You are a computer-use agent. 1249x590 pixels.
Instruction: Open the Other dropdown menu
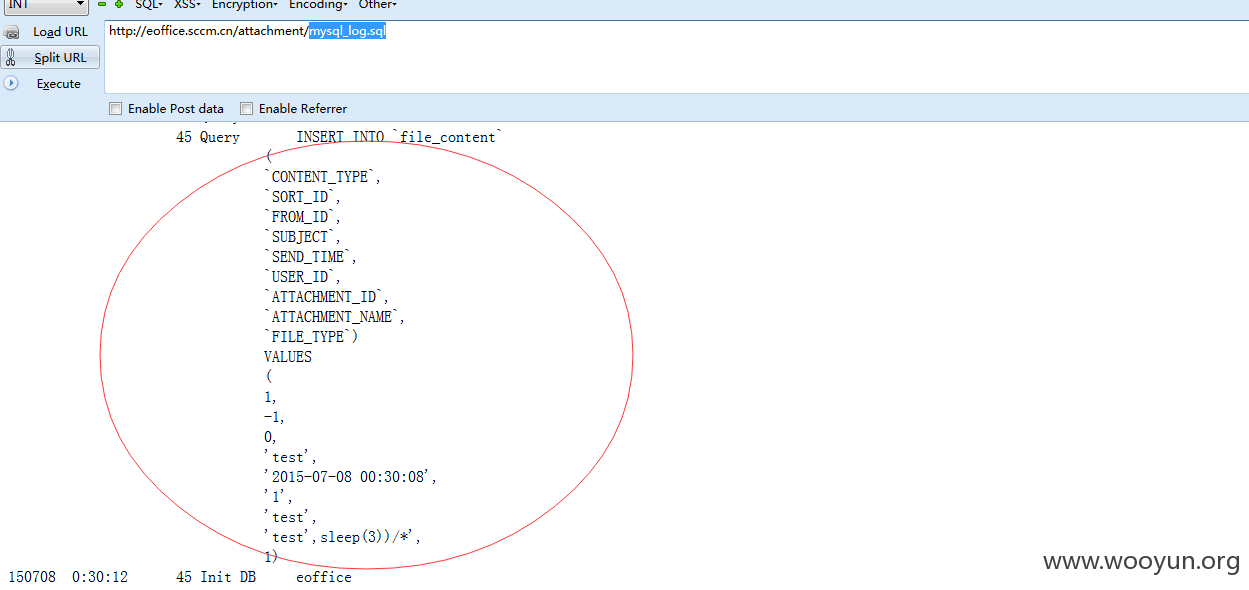pyautogui.click(x=378, y=4)
